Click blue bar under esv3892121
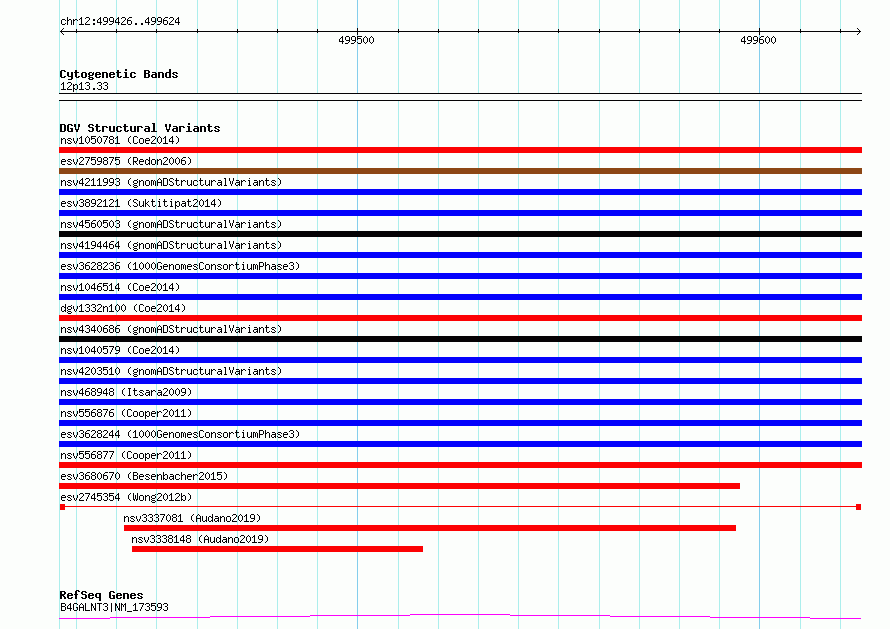The image size is (890, 629). tap(460, 213)
